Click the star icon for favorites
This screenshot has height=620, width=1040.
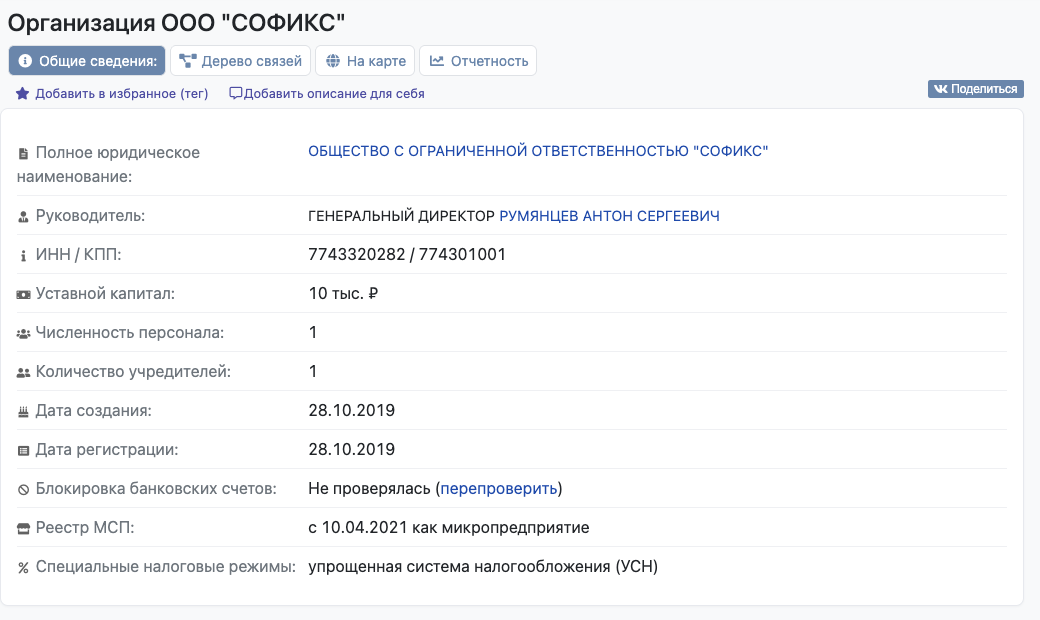(23, 93)
